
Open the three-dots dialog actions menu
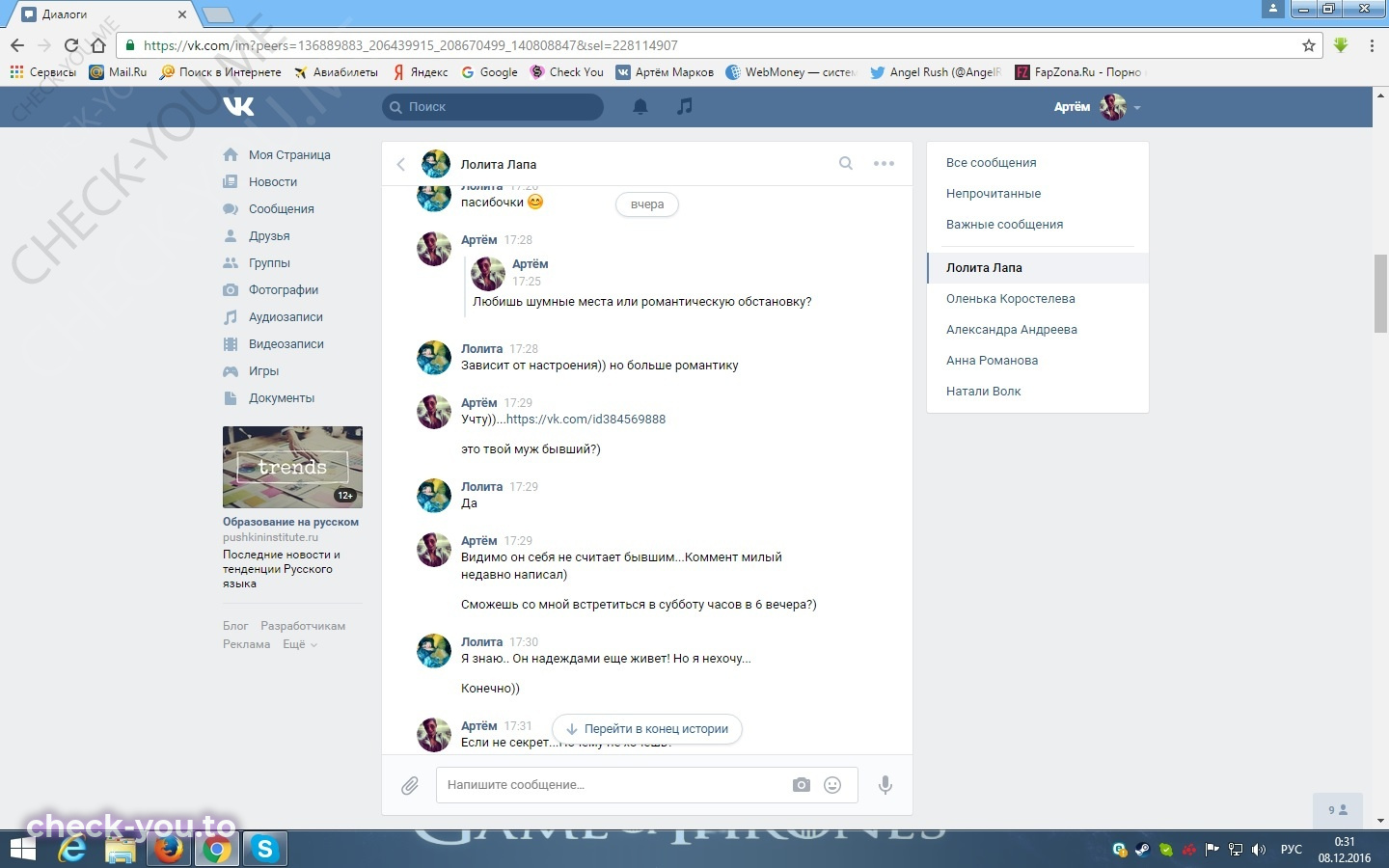pos(884,163)
